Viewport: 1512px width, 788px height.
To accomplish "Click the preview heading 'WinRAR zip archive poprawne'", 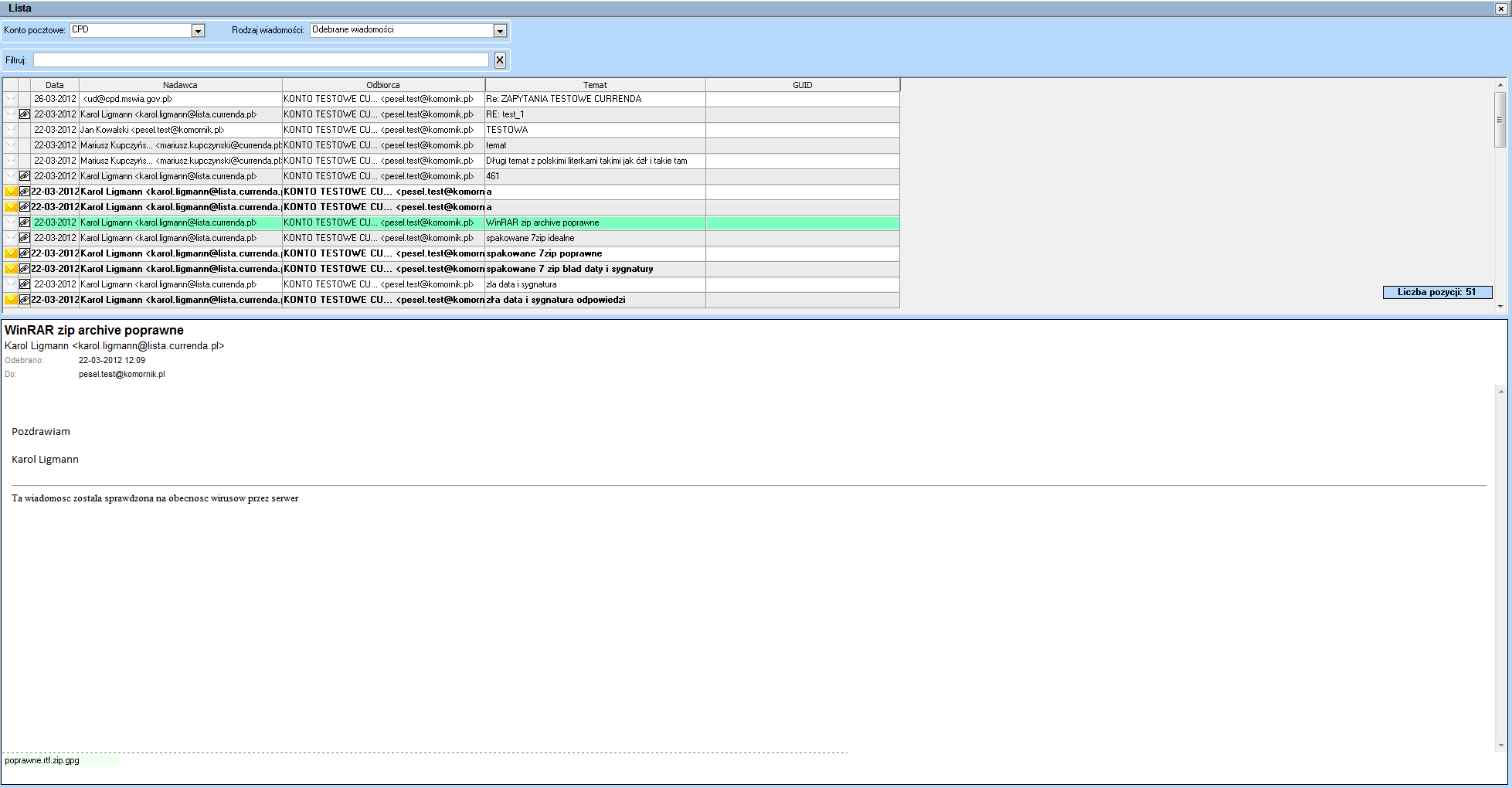I will (x=94, y=330).
